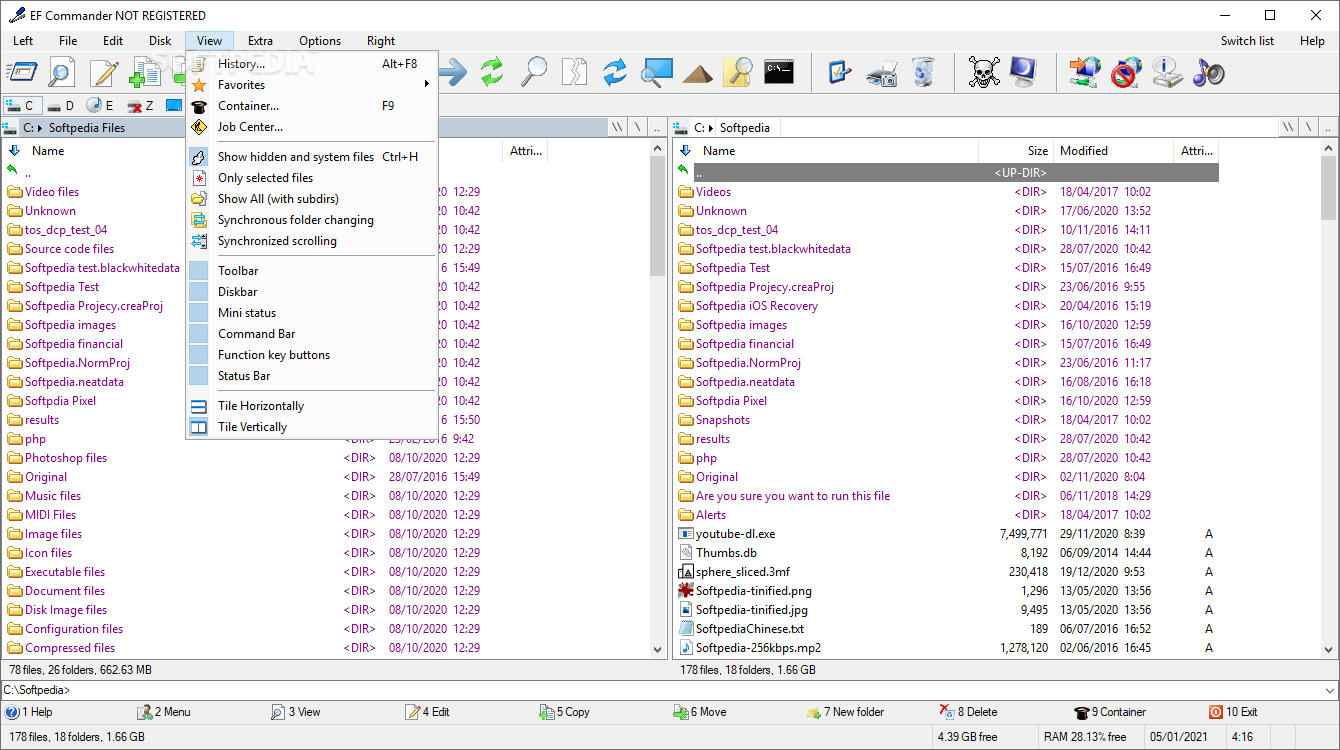The width and height of the screenshot is (1340, 750).
Task: Open Container from the View menu
Action: [311, 106]
